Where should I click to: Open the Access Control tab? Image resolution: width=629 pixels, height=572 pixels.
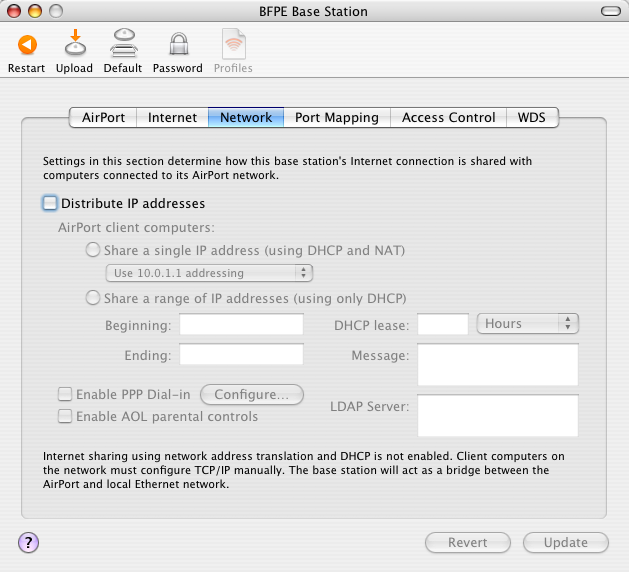tap(448, 118)
